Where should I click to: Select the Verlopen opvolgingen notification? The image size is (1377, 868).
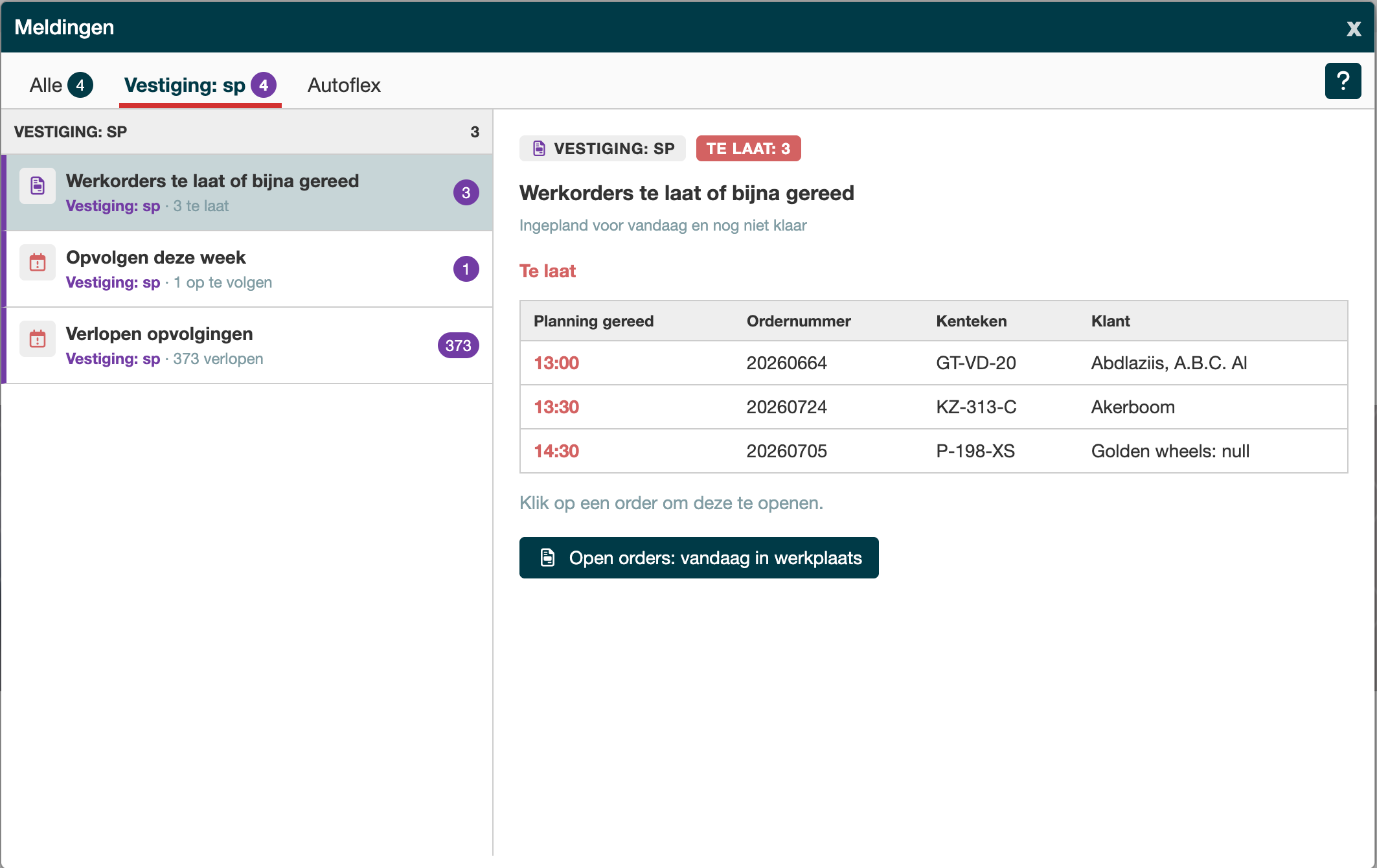point(246,345)
